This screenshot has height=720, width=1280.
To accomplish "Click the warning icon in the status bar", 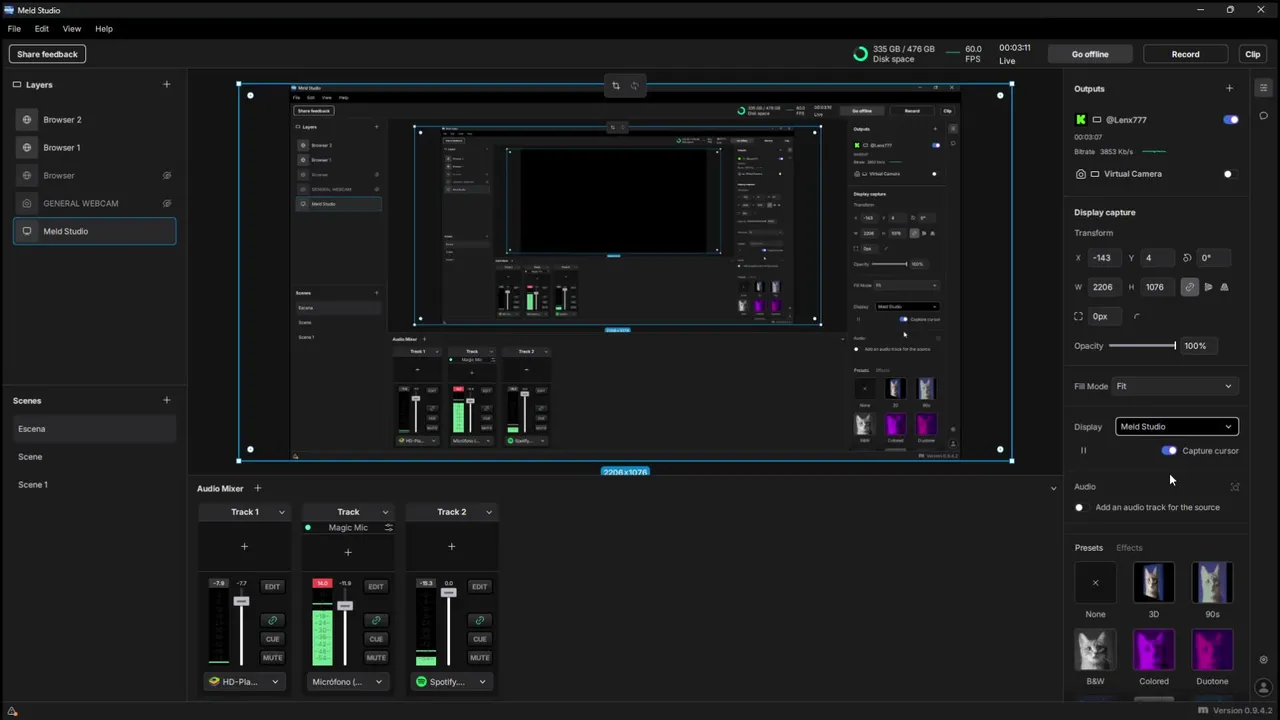I will pyautogui.click(x=12, y=711).
